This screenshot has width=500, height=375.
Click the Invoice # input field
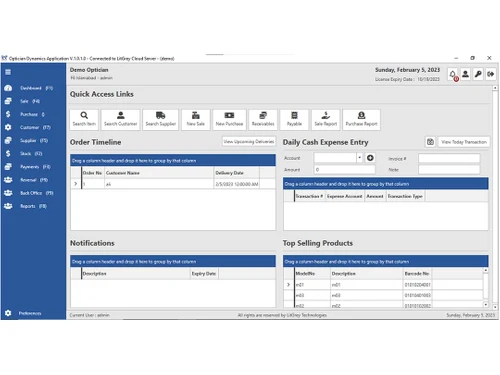[449, 158]
